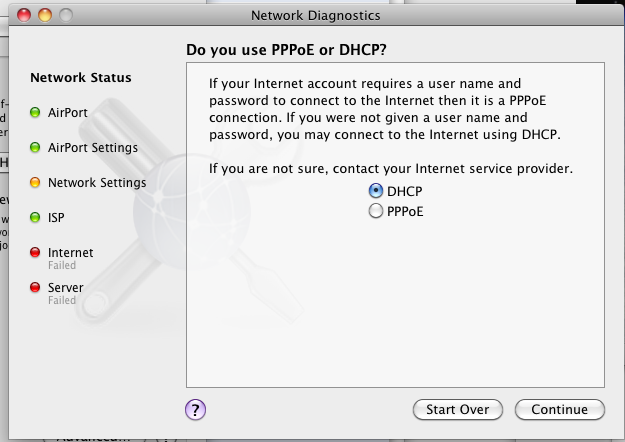Minimize the Network Diagnostics window
This screenshot has height=442, width=625.
(x=46, y=16)
